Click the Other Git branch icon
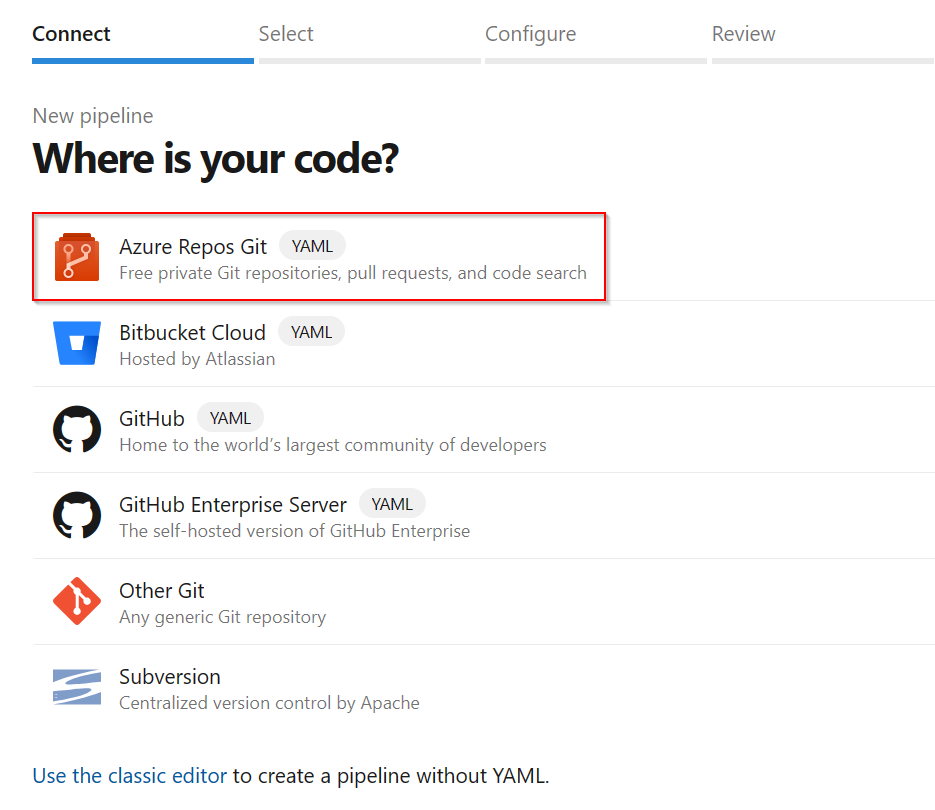The height and width of the screenshot is (810, 935). pos(77,601)
